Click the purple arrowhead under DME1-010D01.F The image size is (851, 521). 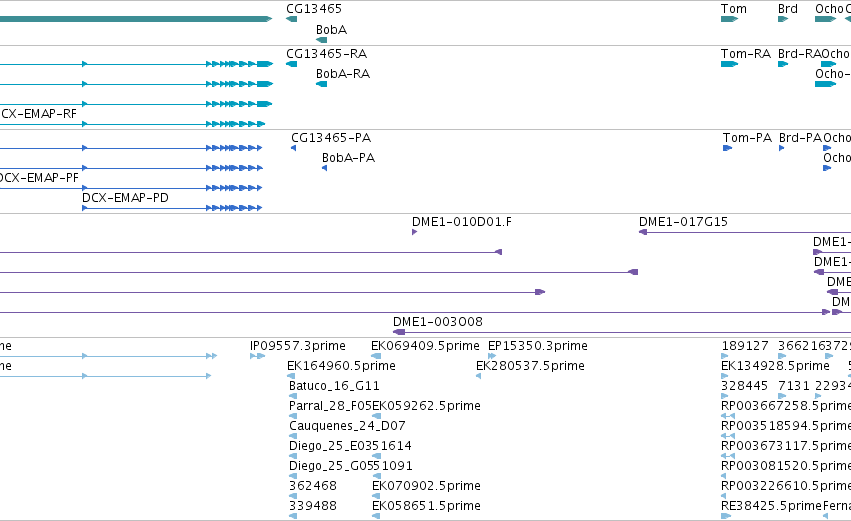(x=415, y=232)
